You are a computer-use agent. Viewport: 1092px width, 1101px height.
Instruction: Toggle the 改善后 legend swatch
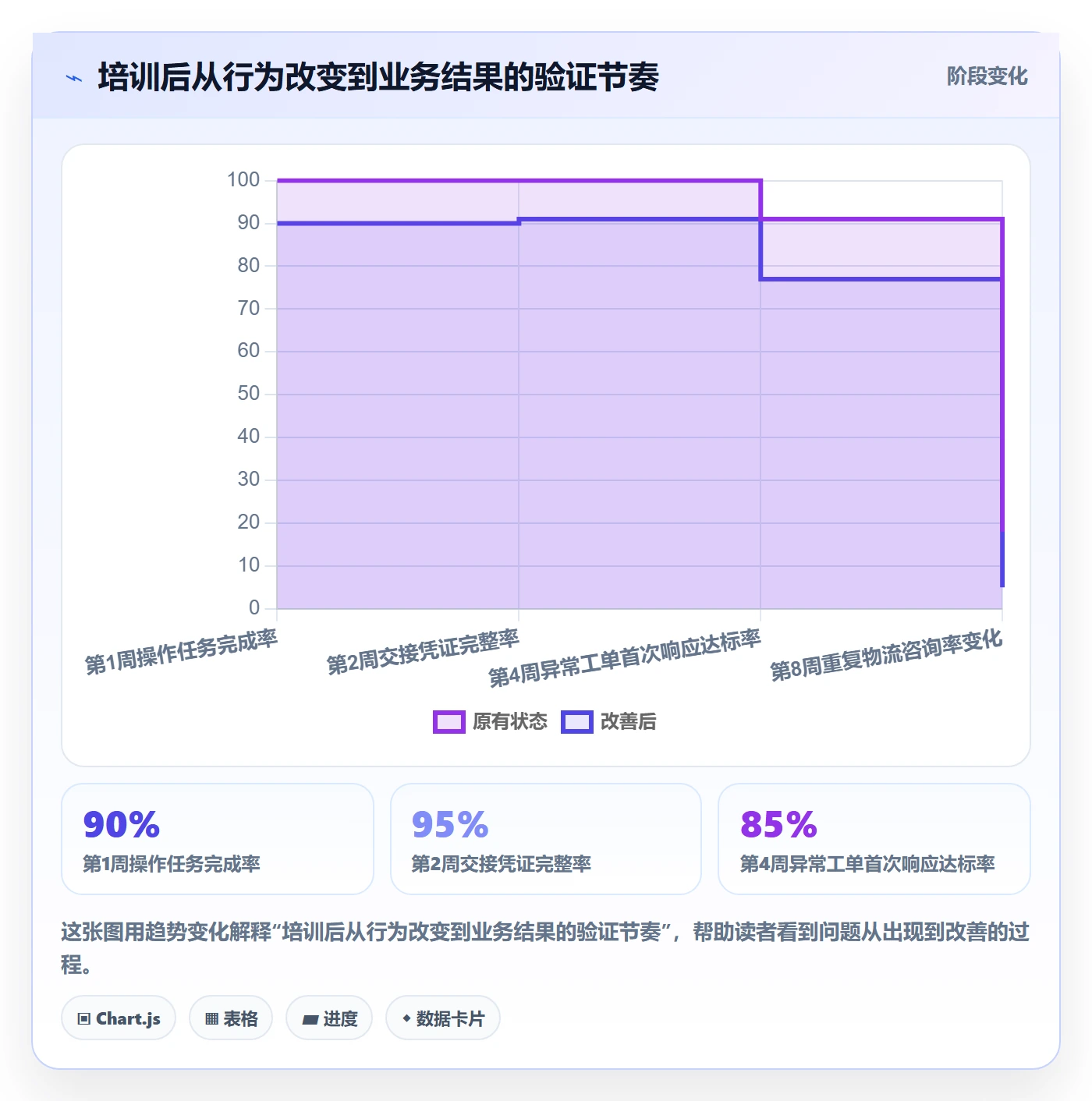(x=577, y=722)
